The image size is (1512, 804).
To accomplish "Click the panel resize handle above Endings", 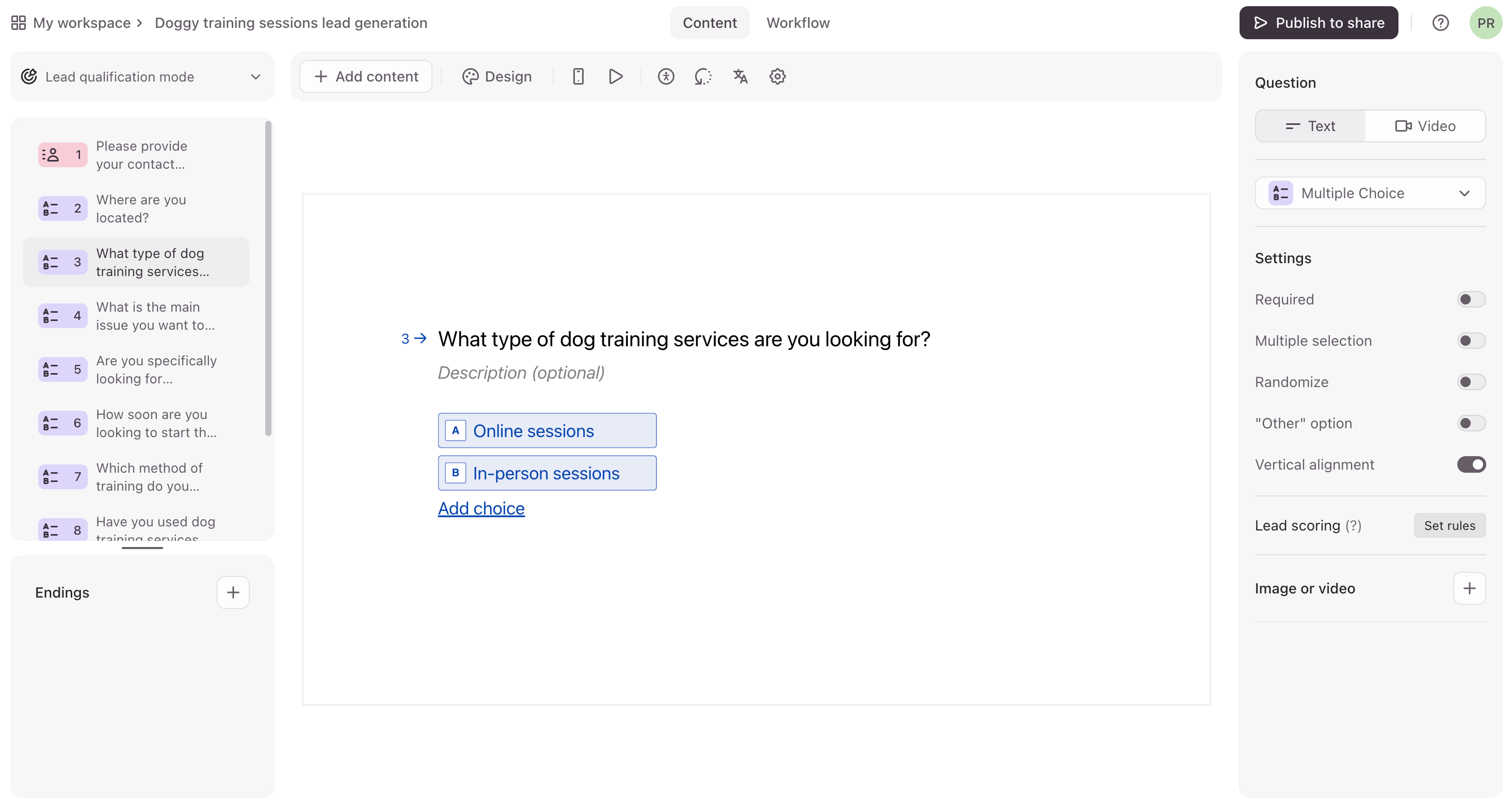I will click(x=142, y=548).
